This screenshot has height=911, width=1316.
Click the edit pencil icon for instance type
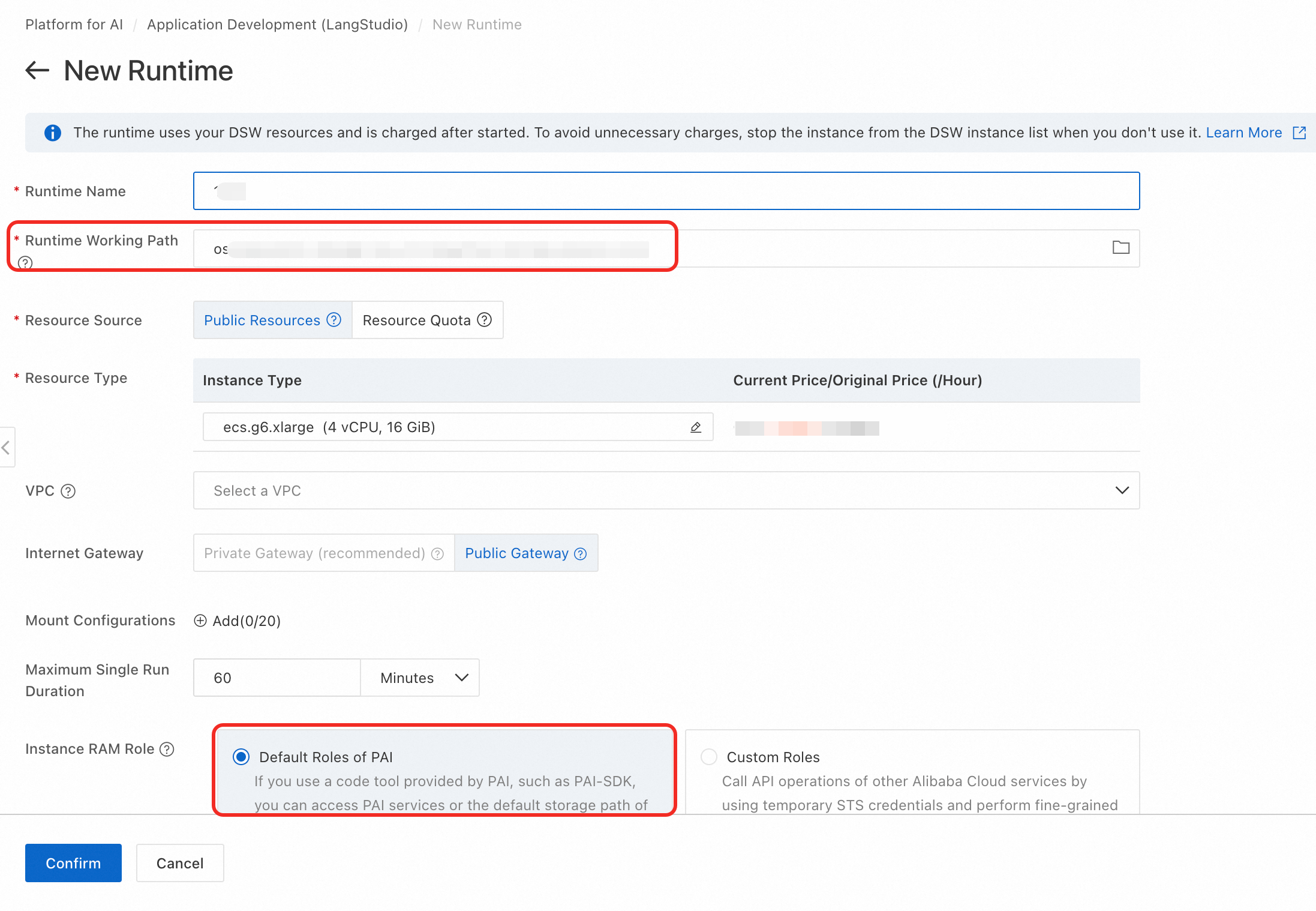[696, 427]
